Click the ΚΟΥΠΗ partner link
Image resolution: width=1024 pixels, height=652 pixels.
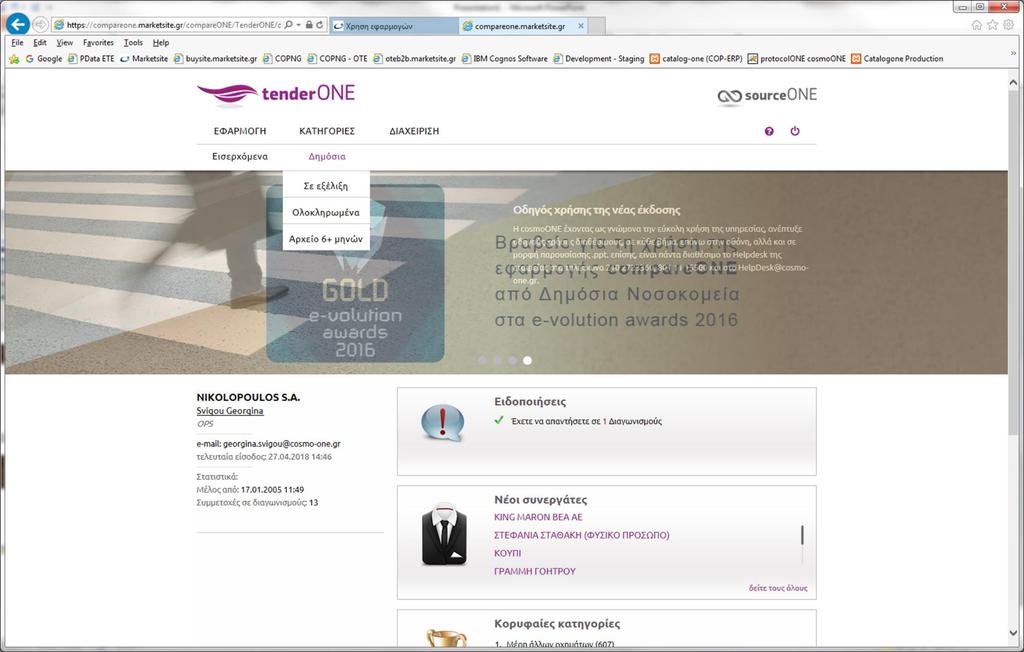507,553
